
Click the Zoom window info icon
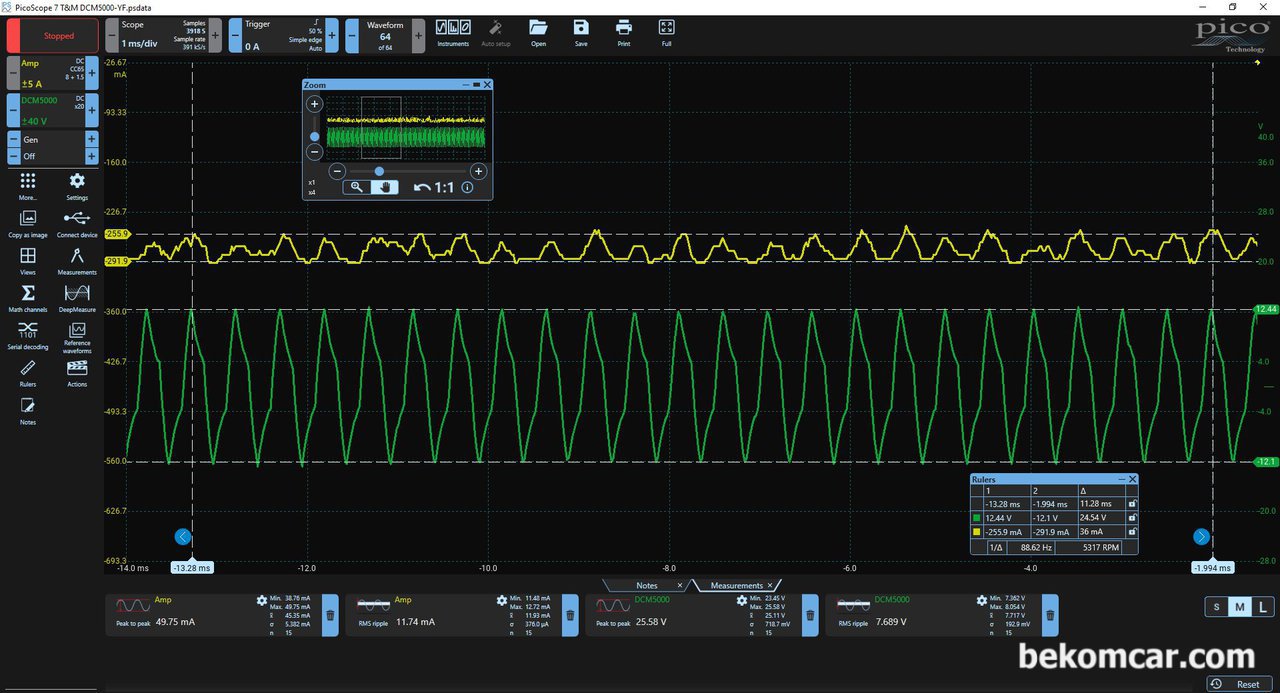click(x=467, y=187)
